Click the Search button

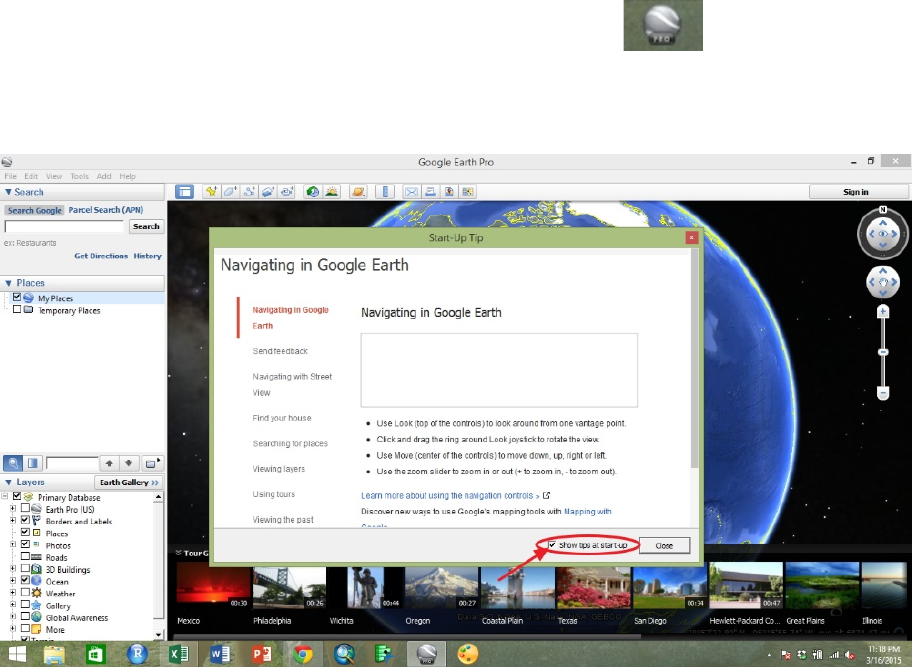pos(146,226)
